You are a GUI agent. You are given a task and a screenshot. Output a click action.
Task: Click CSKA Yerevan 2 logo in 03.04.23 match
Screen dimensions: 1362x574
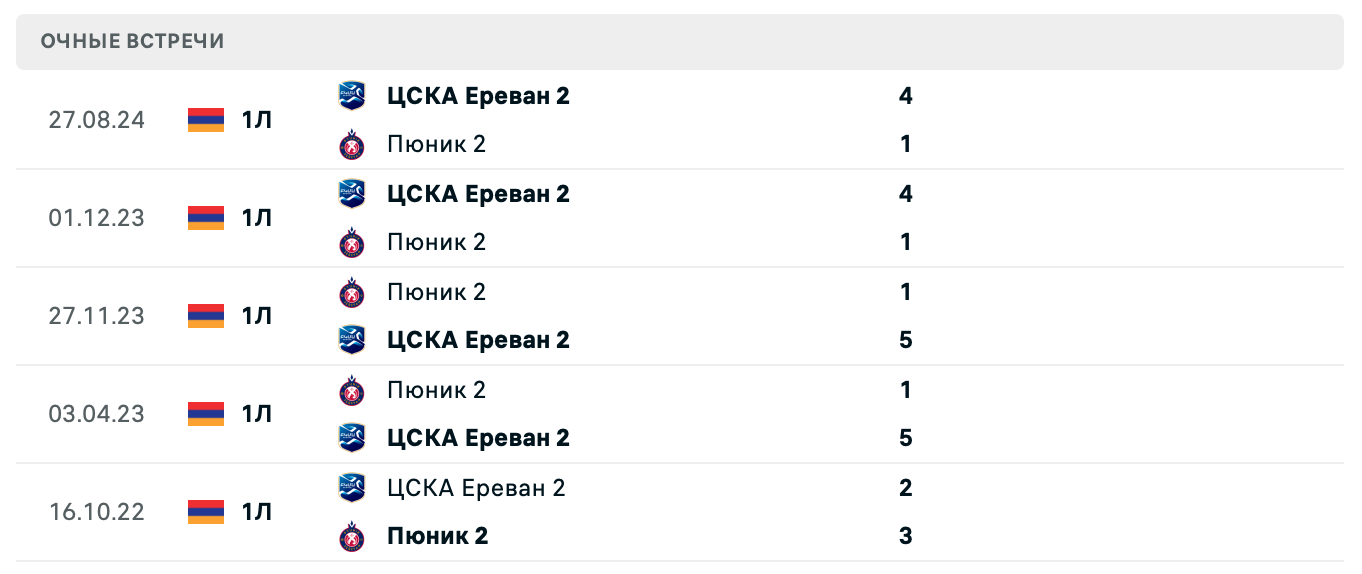(x=352, y=438)
